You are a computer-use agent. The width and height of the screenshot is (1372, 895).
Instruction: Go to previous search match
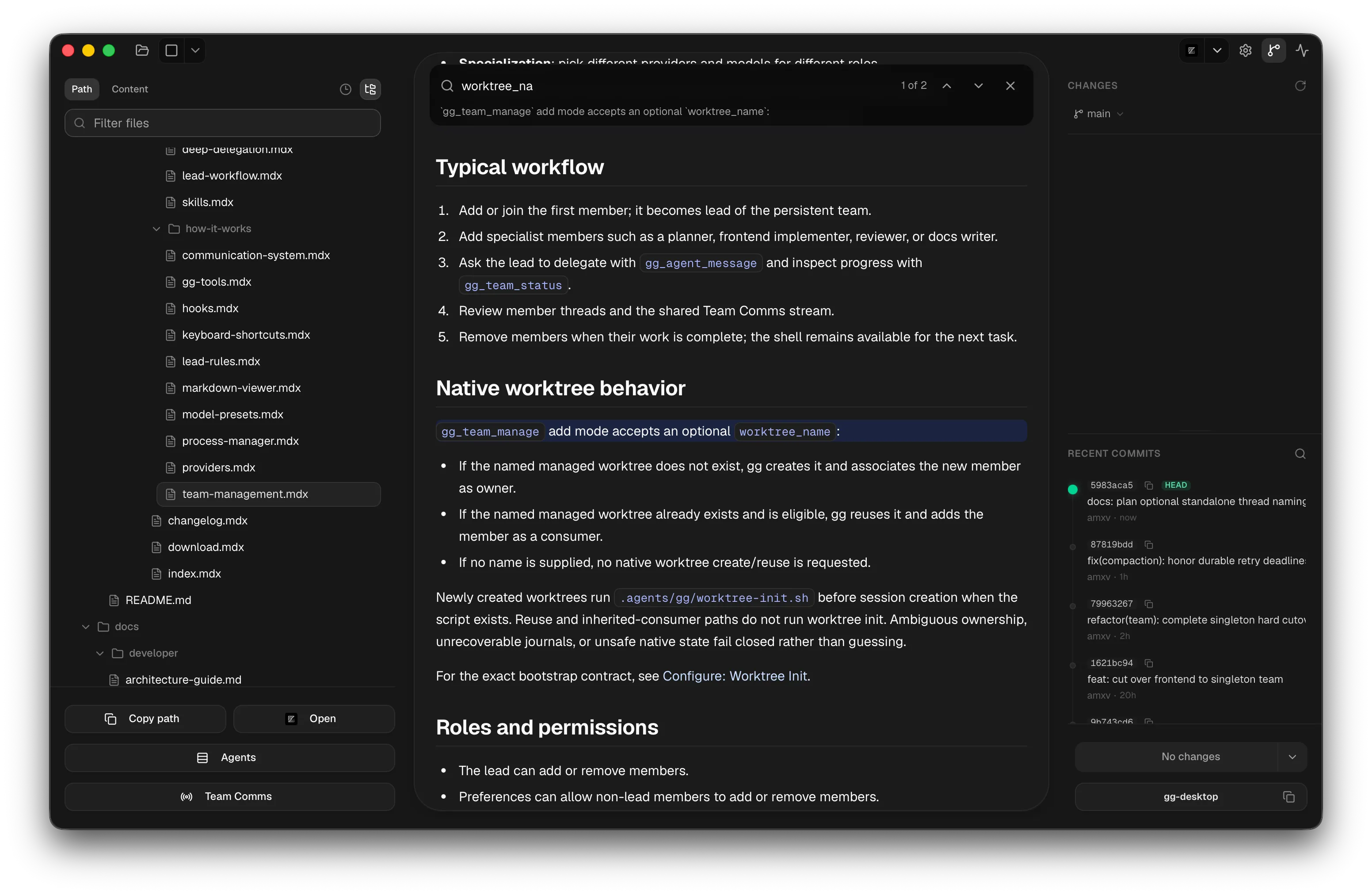pyautogui.click(x=946, y=86)
